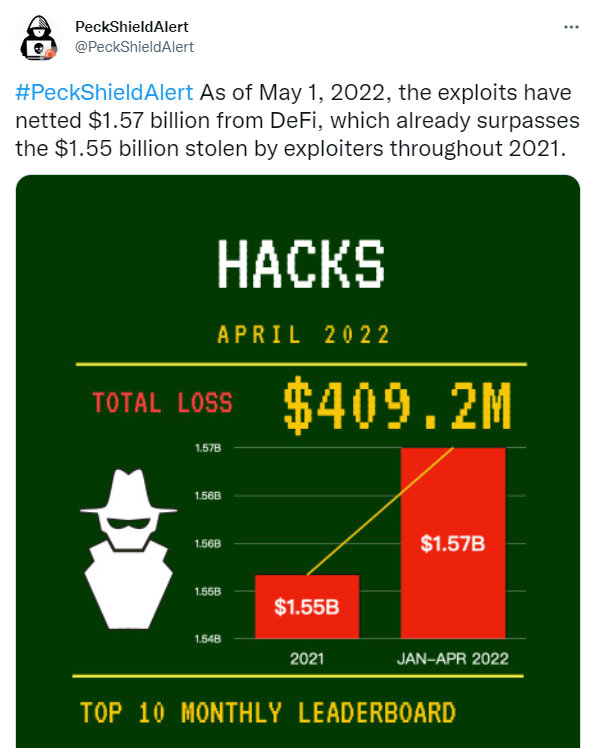Screen dimensions: 592x748
Task: Click the white hacker figure in the infographic
Action: click(x=129, y=549)
